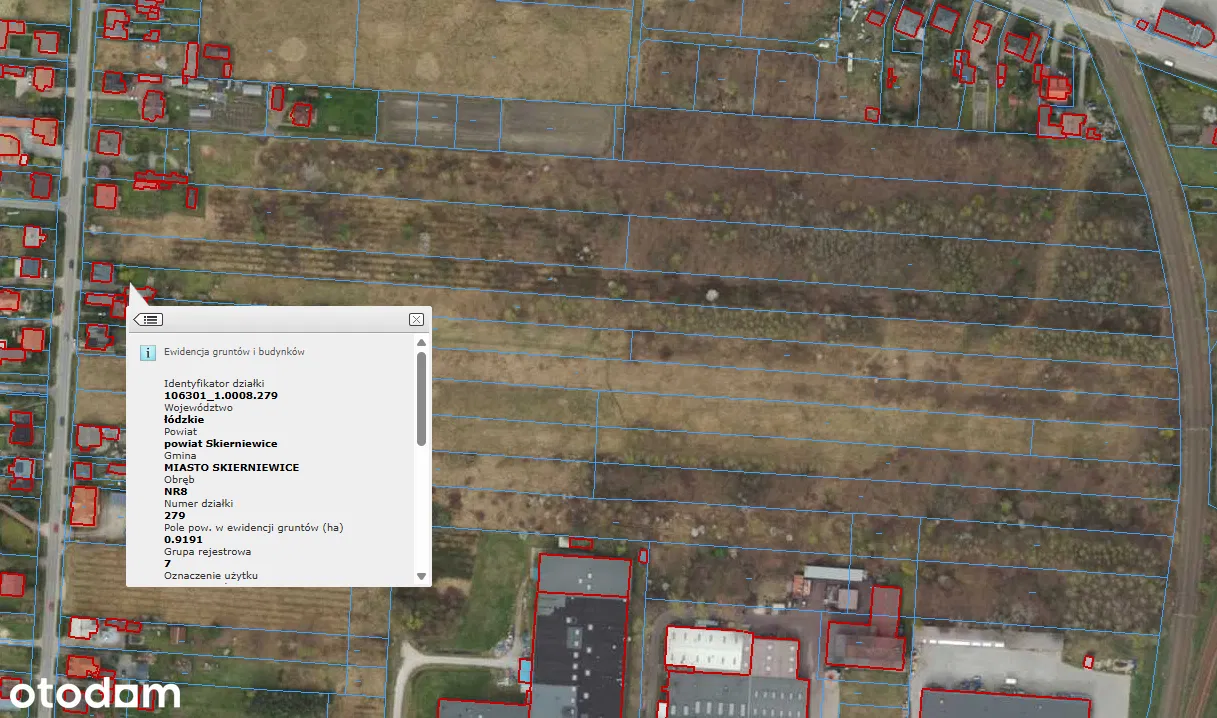Viewport: 1217px width, 718px height.
Task: Click the "łódzkie" voivodeship value
Action: pos(184,419)
